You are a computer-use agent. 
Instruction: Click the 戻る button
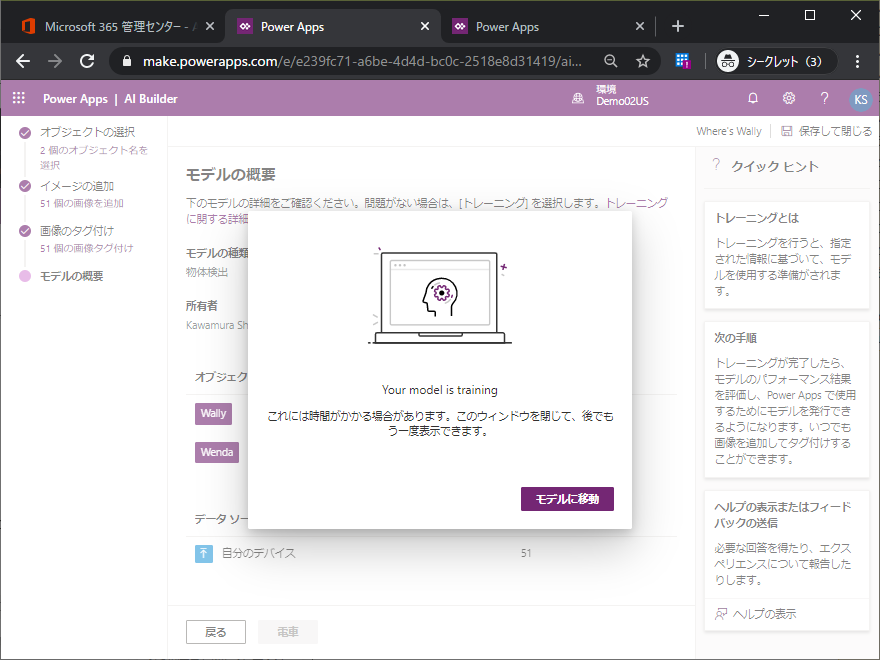(216, 632)
